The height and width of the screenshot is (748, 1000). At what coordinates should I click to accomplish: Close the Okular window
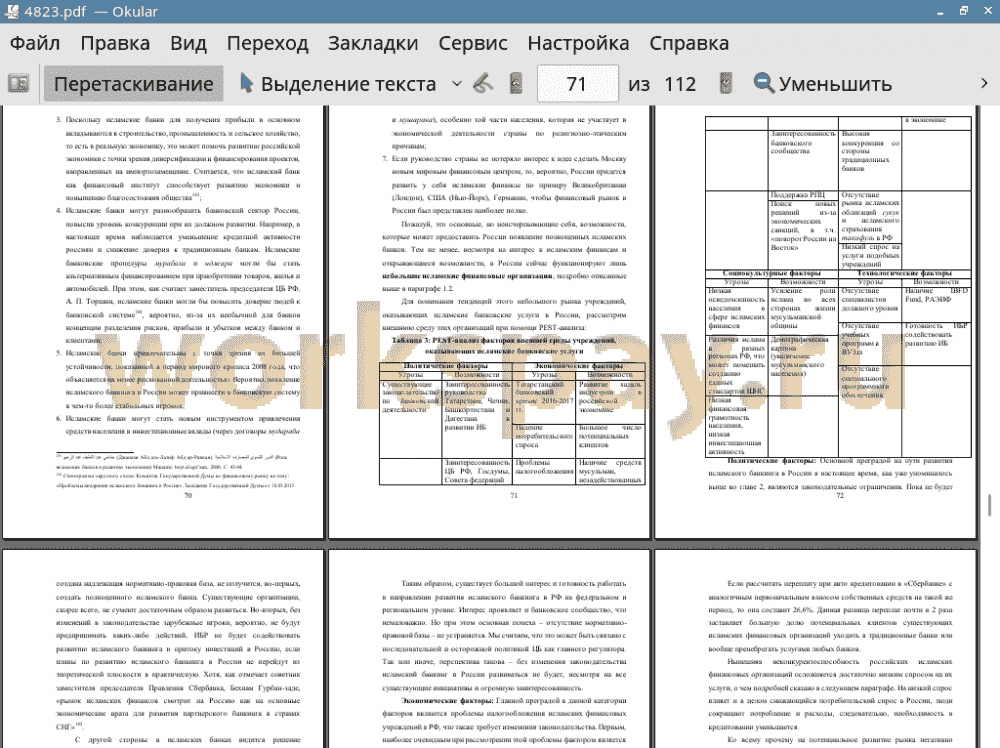[x=987, y=11]
